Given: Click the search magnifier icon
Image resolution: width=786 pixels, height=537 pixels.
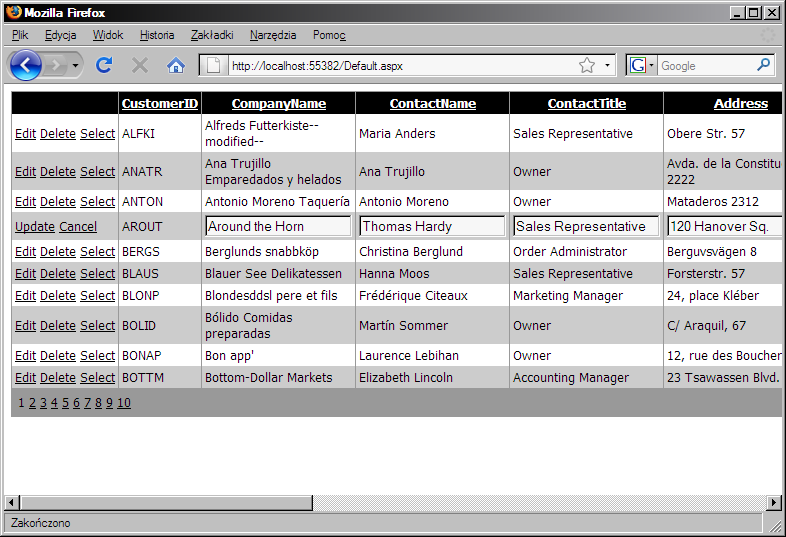Looking at the screenshot, I should pos(763,65).
